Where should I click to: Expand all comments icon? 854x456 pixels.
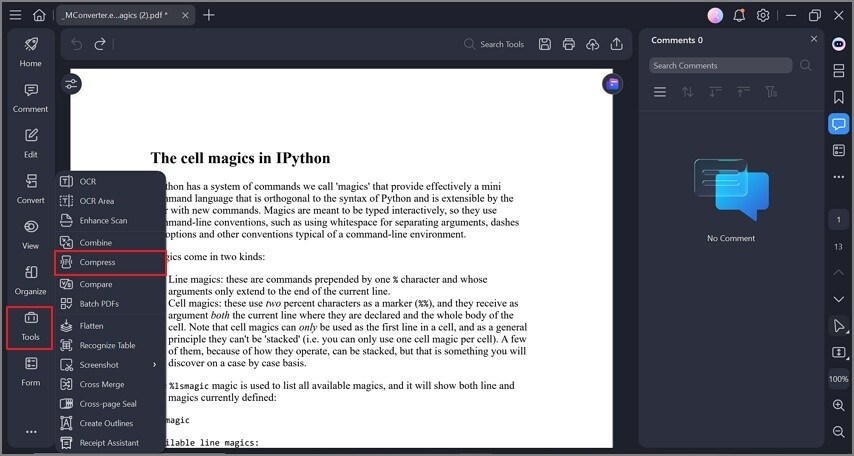[716, 92]
